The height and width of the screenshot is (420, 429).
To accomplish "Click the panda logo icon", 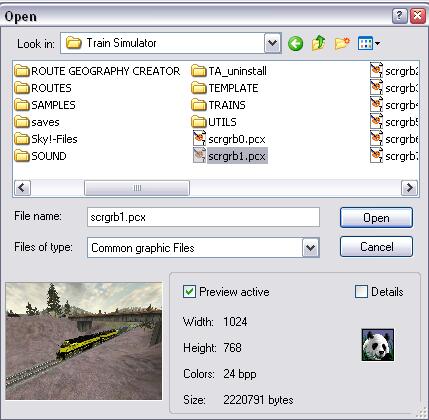I will tap(378, 345).
